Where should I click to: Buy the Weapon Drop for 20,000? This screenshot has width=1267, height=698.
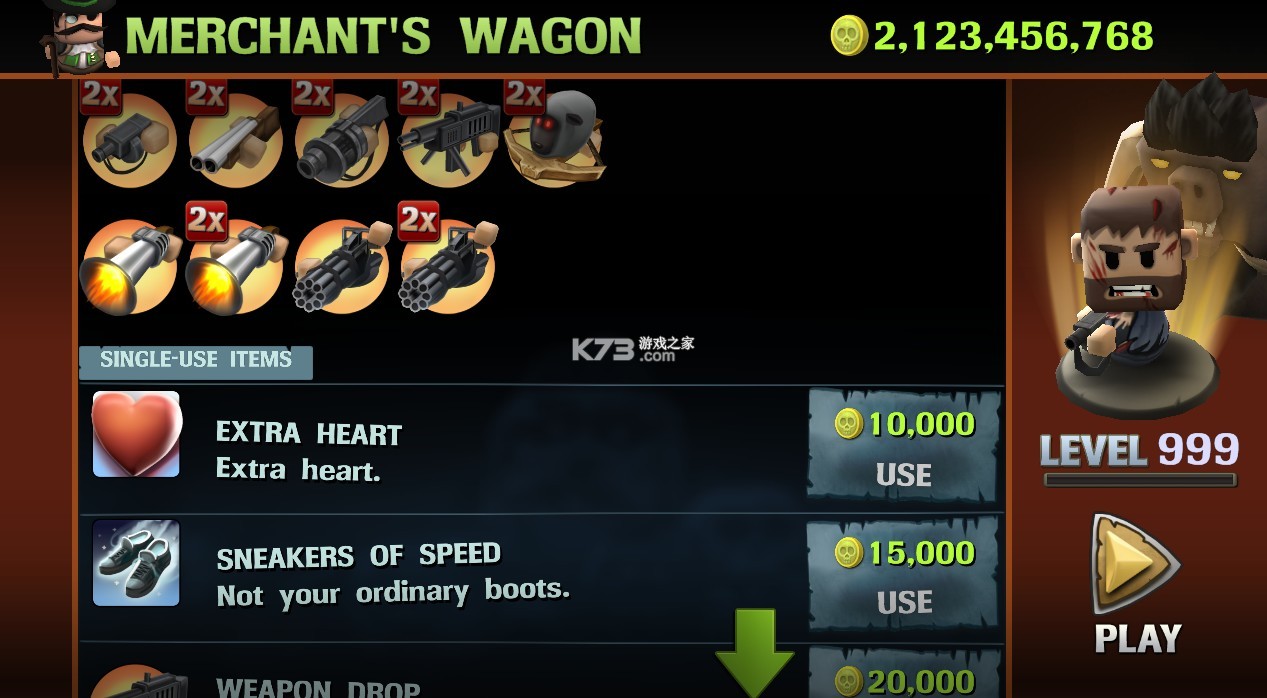pyautogui.click(x=904, y=673)
